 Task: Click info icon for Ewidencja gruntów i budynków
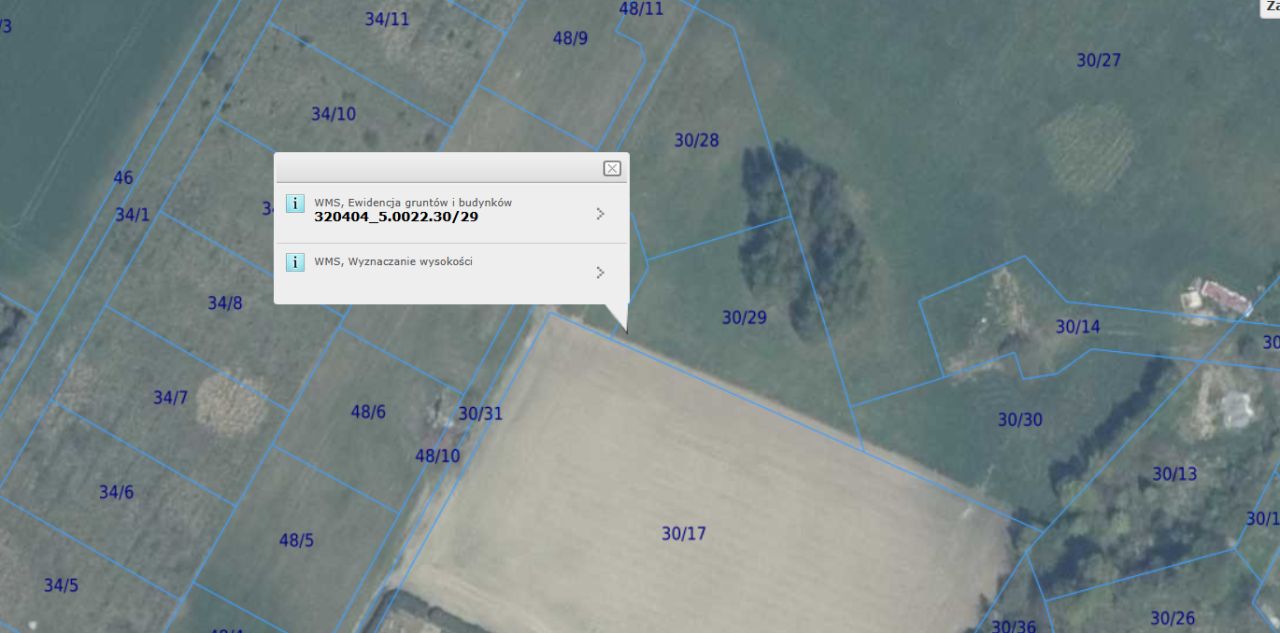(295, 204)
